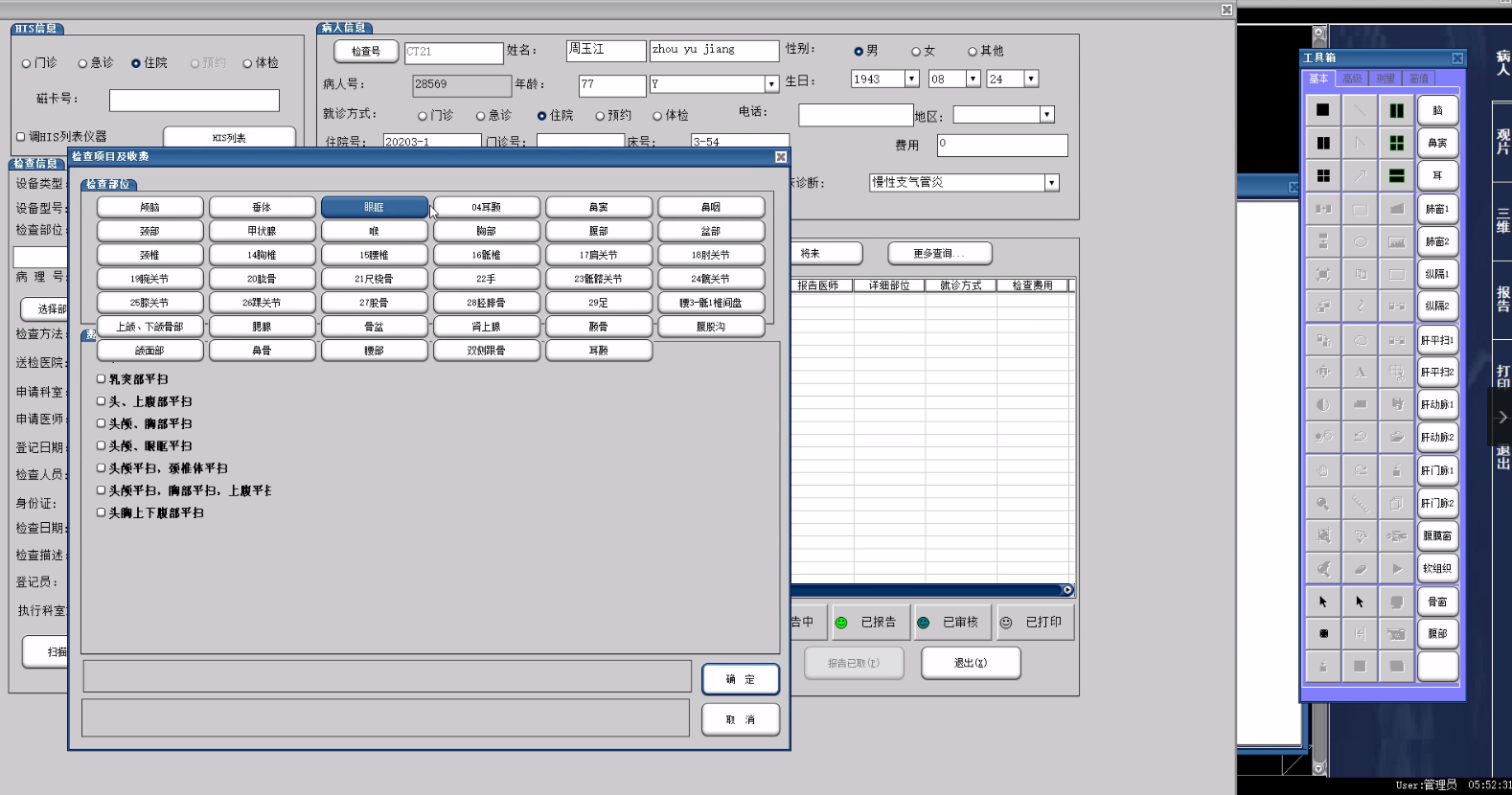This screenshot has height=795, width=1512.
Task: Open the birth day 24 dropdown
Action: point(1031,79)
